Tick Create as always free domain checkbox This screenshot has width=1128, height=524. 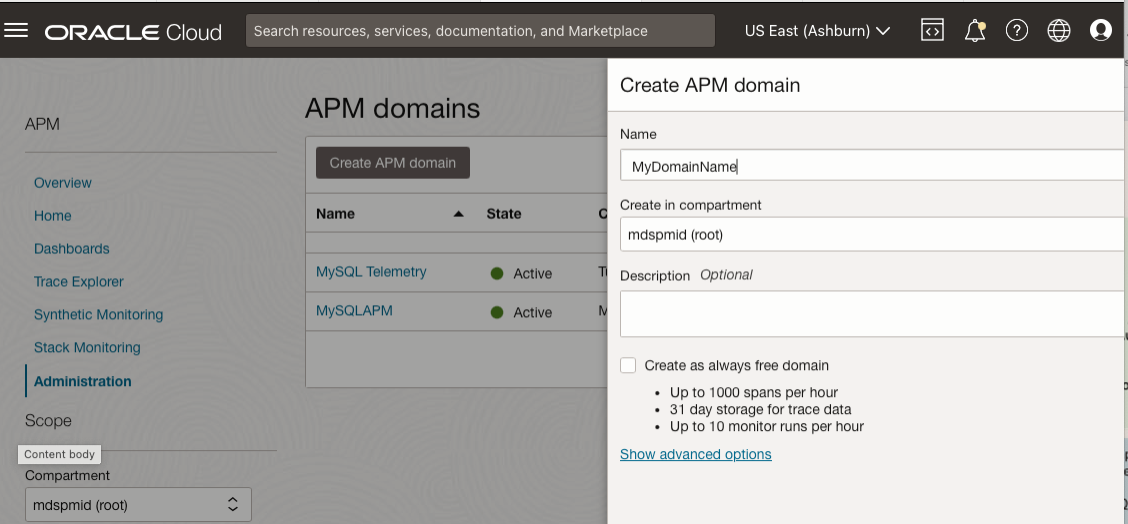click(x=628, y=365)
